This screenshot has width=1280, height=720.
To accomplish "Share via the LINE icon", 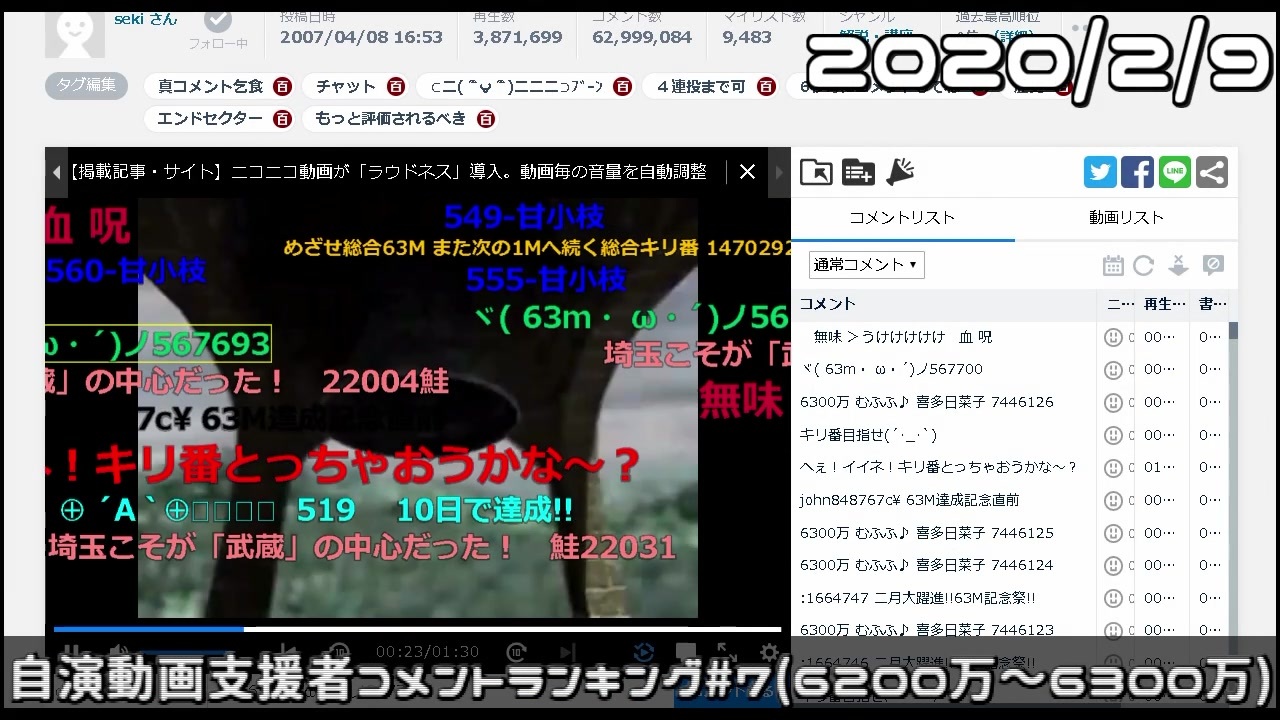I will coord(1175,172).
